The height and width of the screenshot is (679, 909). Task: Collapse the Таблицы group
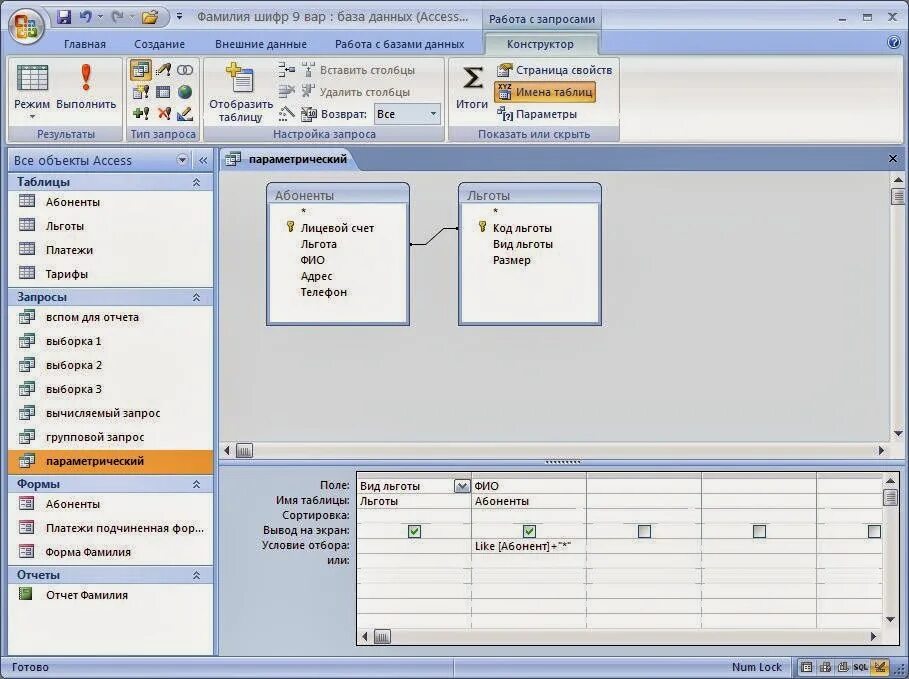196,182
